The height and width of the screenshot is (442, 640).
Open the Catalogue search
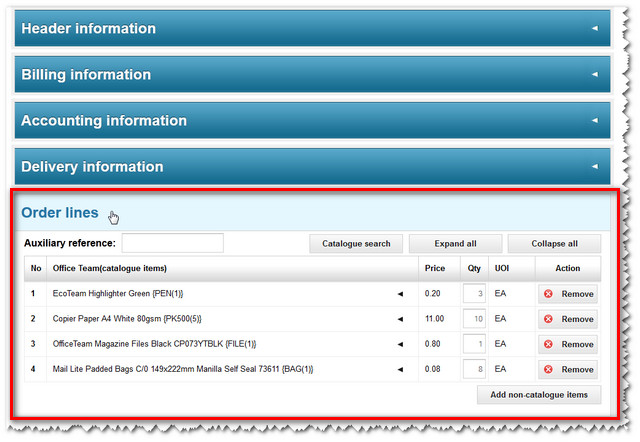coord(356,243)
